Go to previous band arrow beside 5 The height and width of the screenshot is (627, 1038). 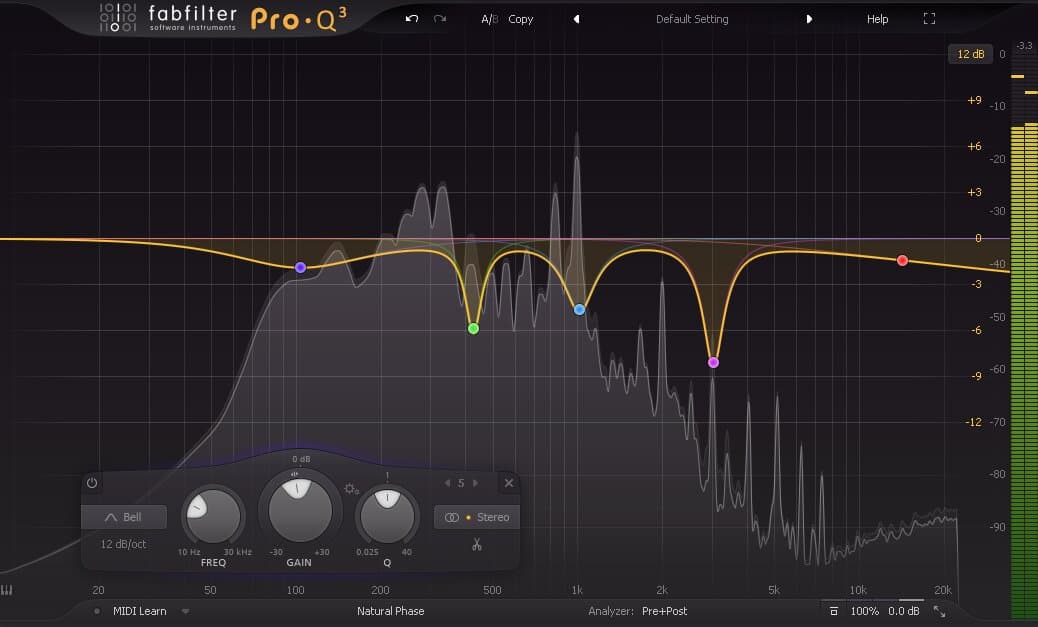click(448, 483)
